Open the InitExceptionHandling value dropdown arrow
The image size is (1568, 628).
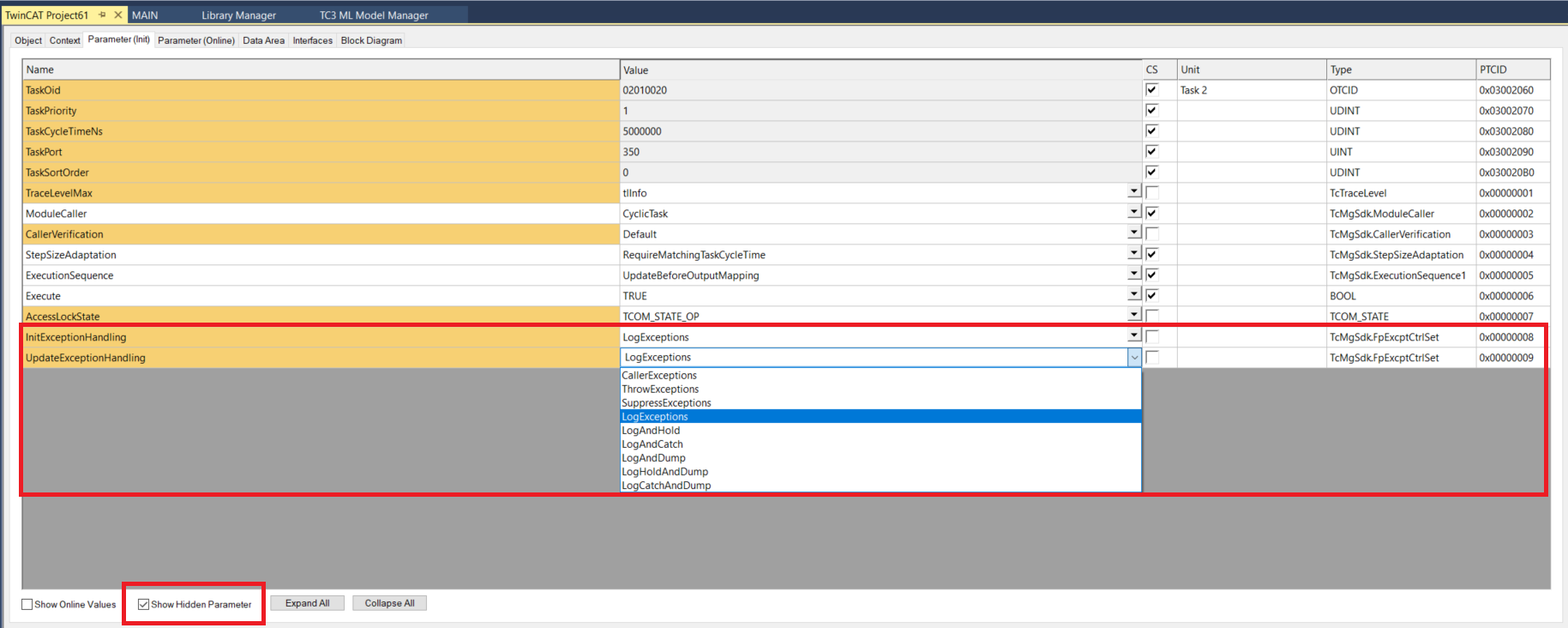click(x=1134, y=335)
